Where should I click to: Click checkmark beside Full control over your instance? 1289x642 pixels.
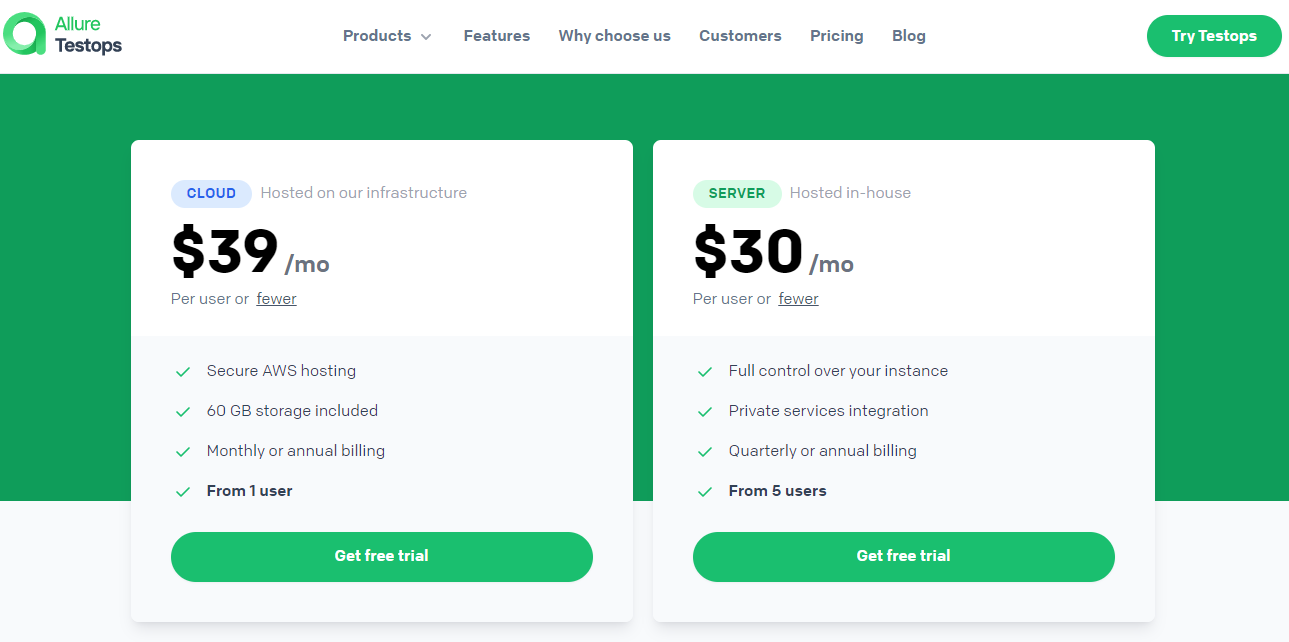tap(705, 372)
